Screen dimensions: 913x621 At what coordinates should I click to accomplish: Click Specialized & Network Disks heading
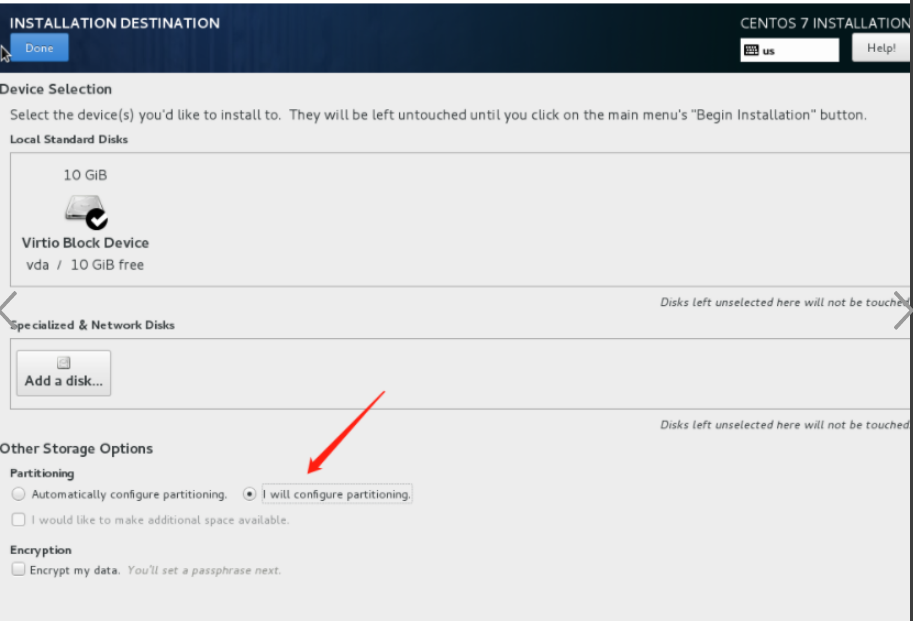[92, 325]
